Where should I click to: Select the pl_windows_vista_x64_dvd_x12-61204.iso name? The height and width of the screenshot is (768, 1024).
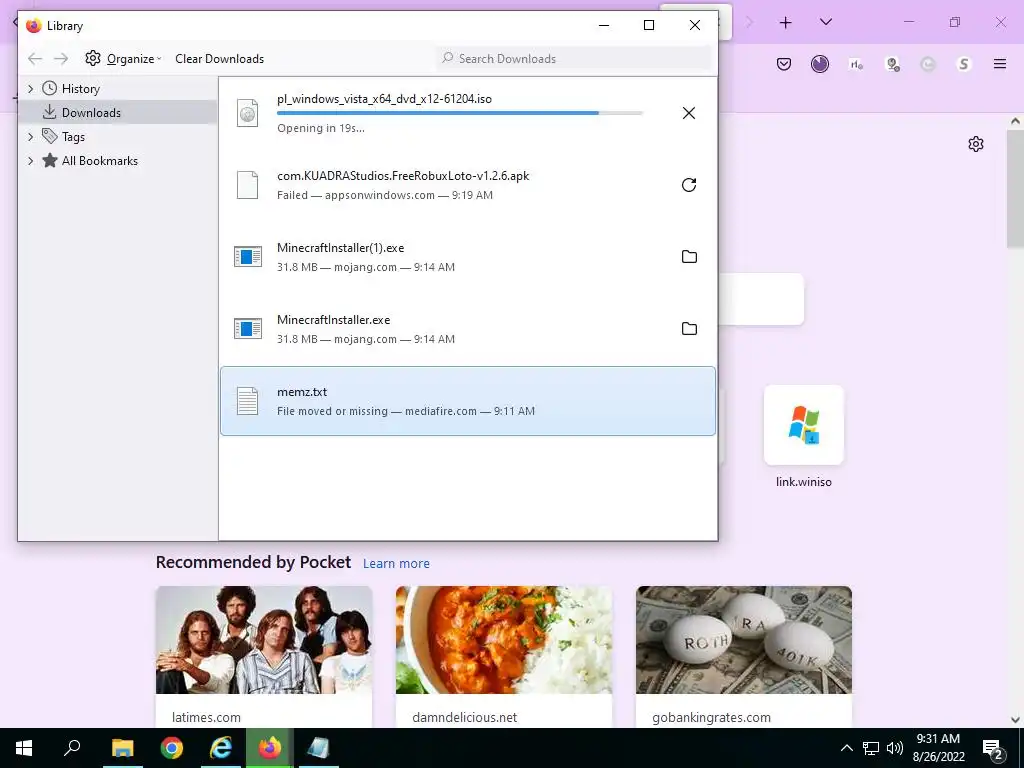coord(384,99)
